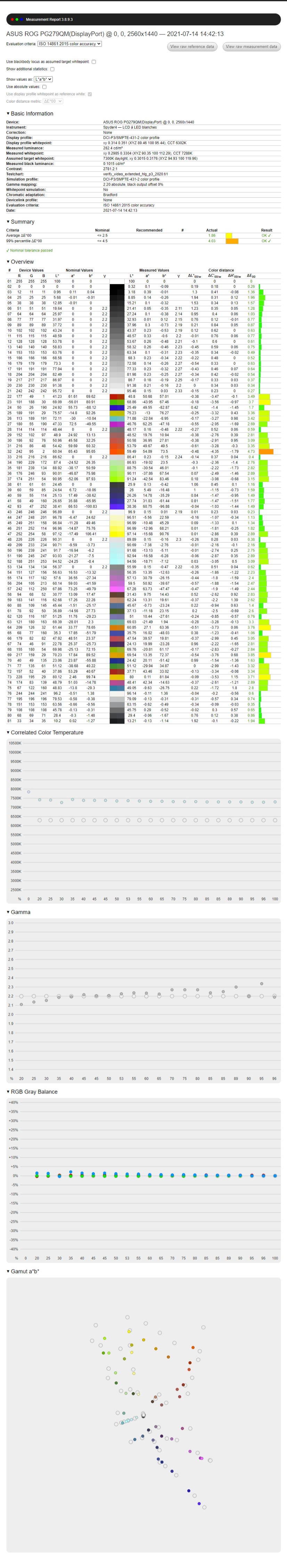This screenshot has width=287, height=1568.
Task: Click the 3.0 label on Gamma chart
Action: pyautogui.click(x=10, y=923)
